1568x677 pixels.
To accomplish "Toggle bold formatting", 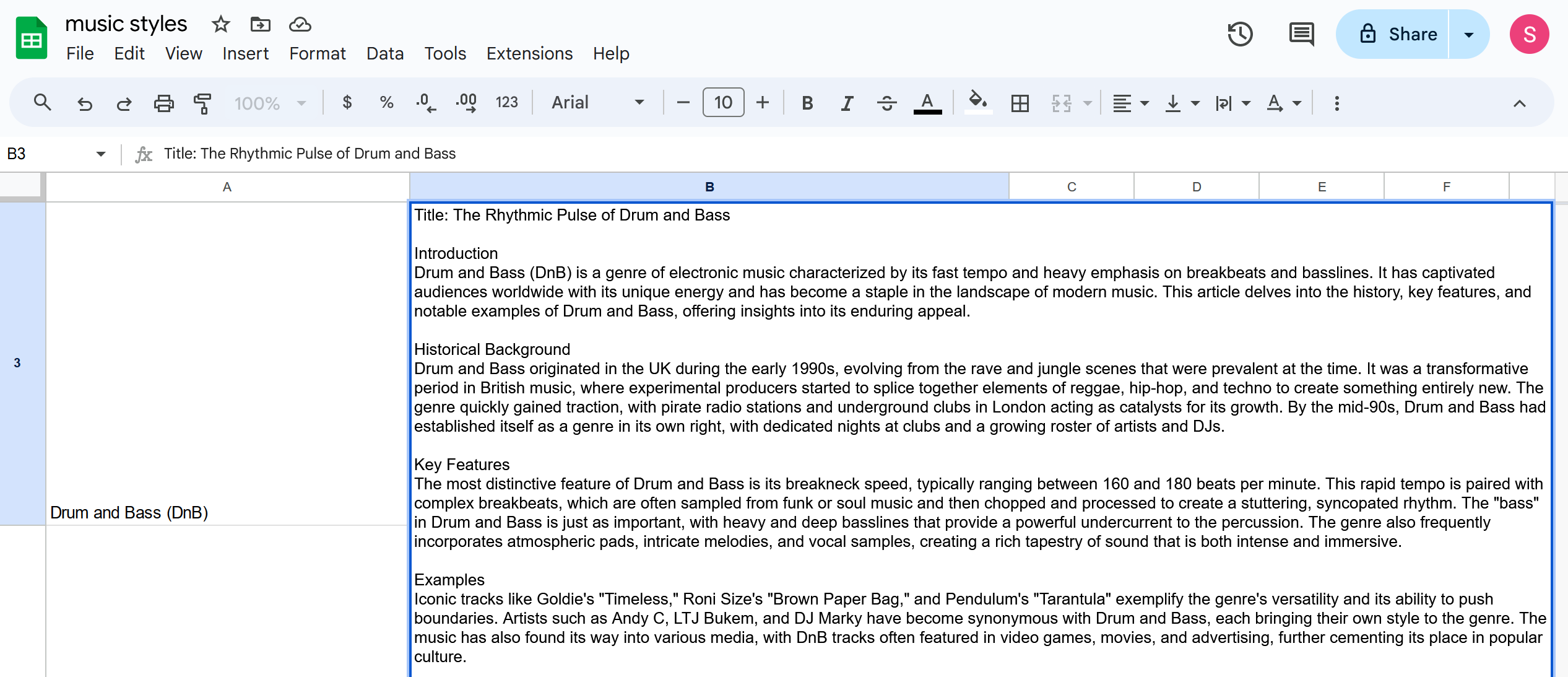I will coord(807,103).
